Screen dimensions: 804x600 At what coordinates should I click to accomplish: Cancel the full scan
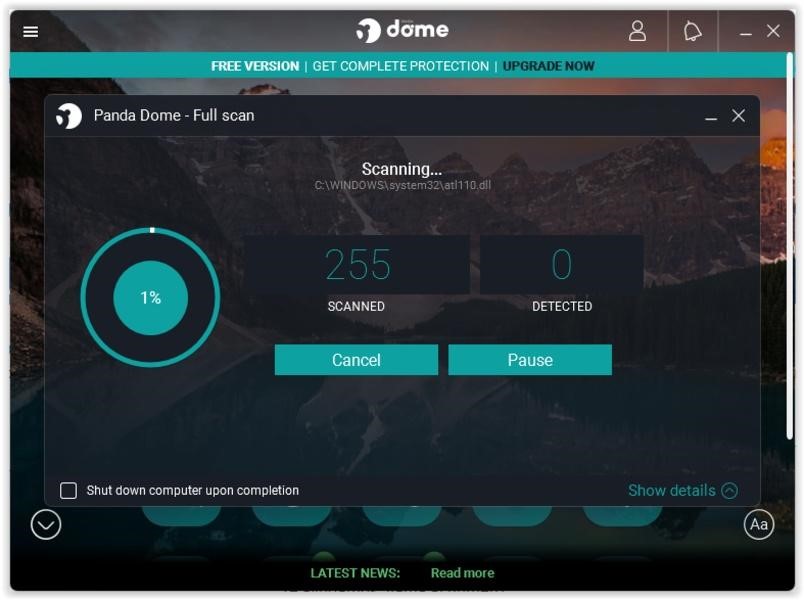pyautogui.click(x=356, y=359)
